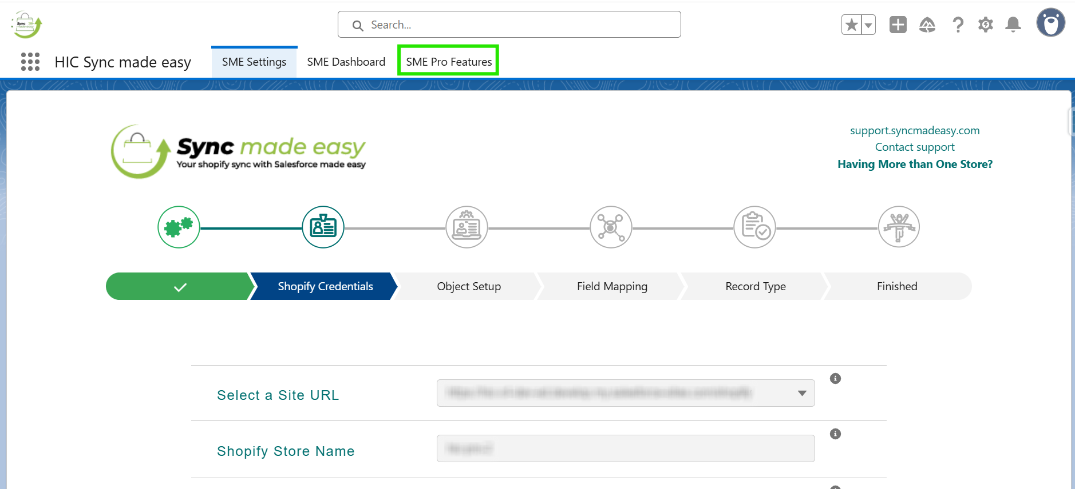Click the Favorites star icon
Screen dimensions: 1075x489
[x=851, y=25]
